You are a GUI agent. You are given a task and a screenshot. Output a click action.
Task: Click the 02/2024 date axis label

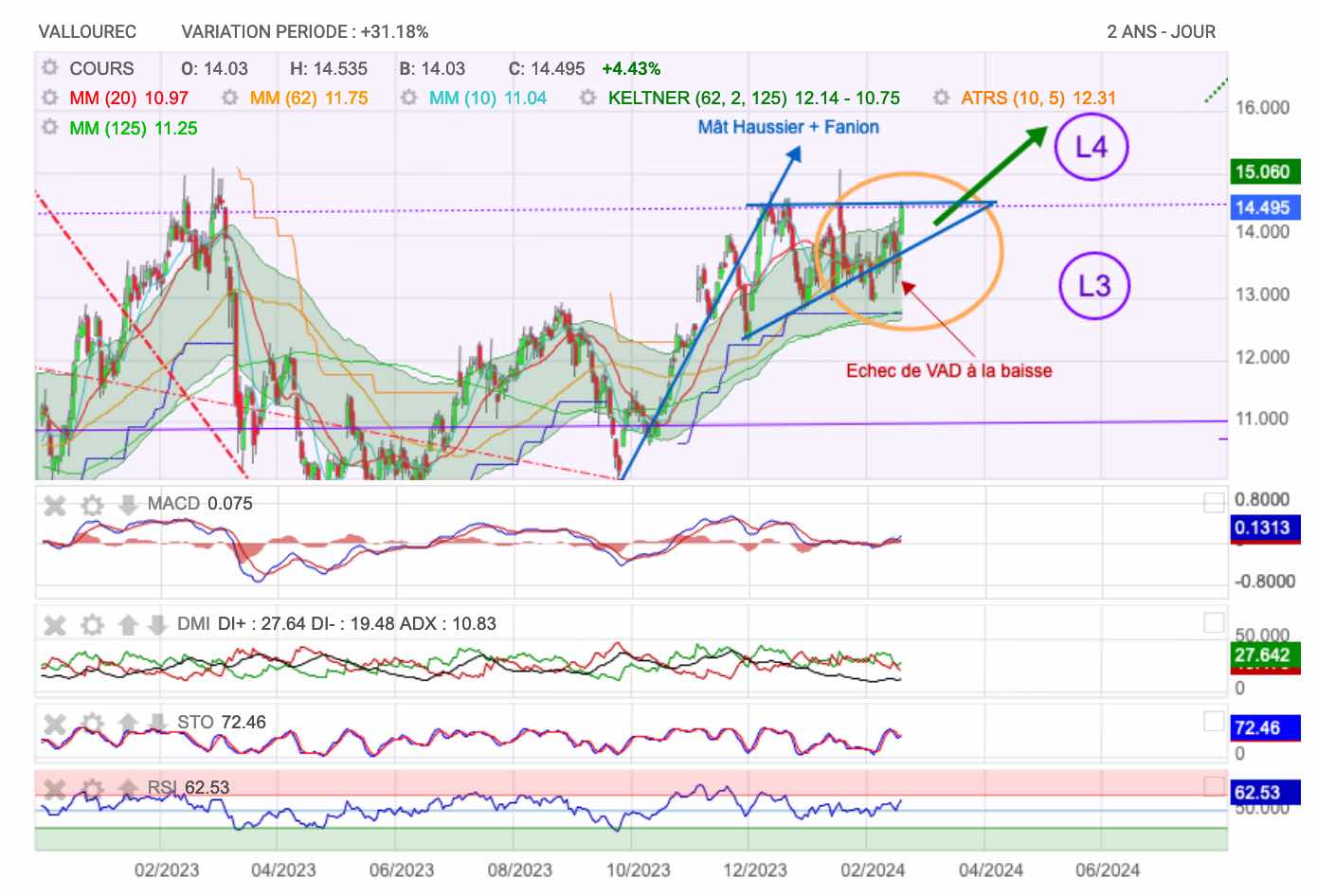click(873, 869)
